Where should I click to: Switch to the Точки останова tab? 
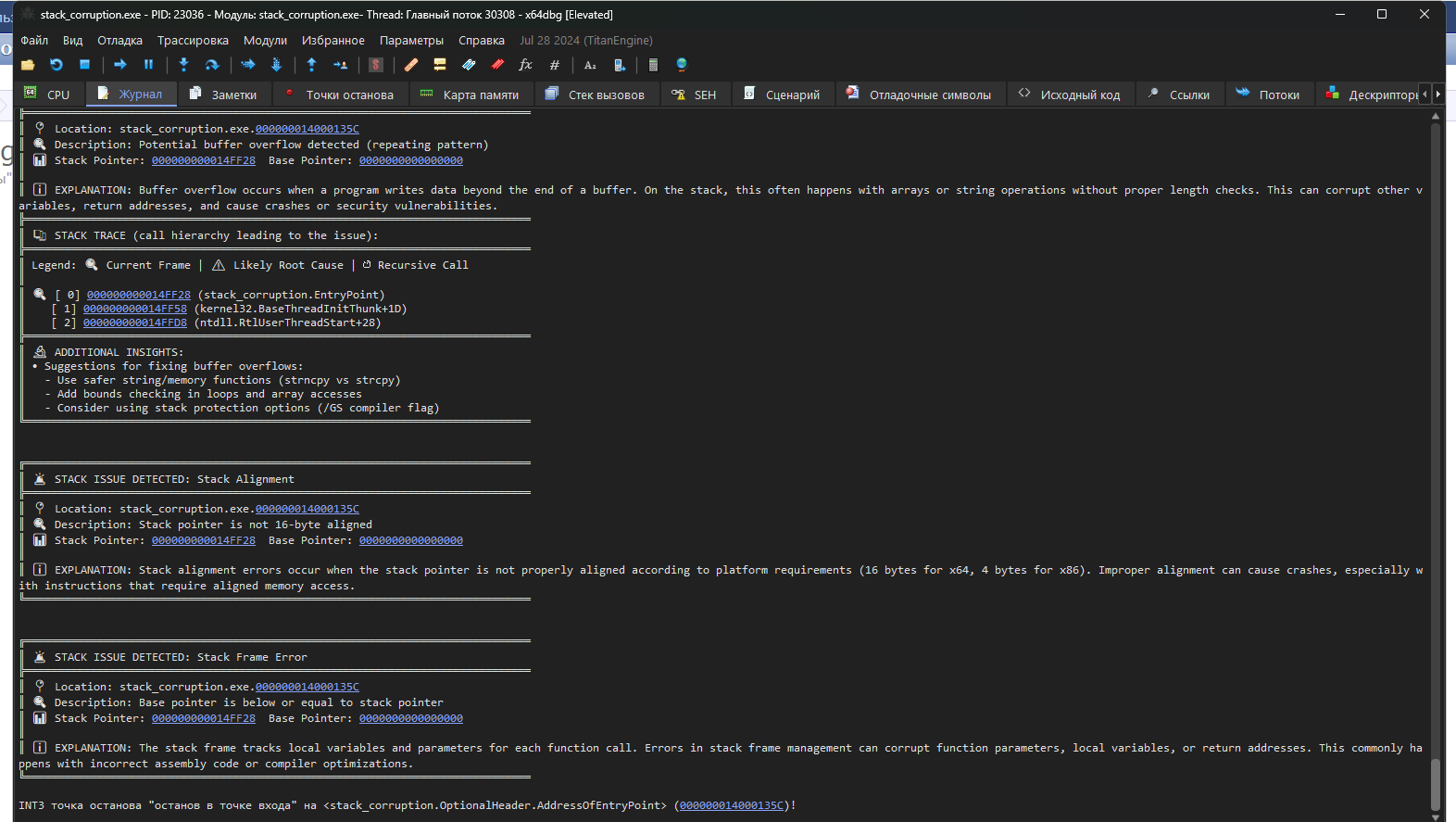(340, 95)
